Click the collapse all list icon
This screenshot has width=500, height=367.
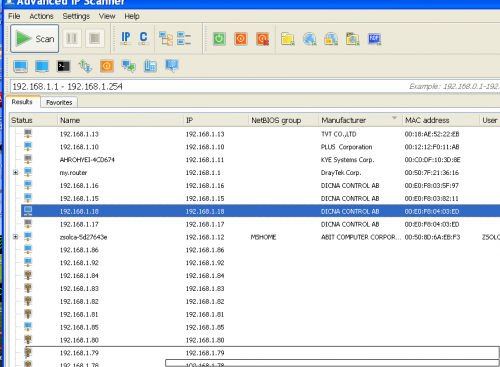click(184, 38)
